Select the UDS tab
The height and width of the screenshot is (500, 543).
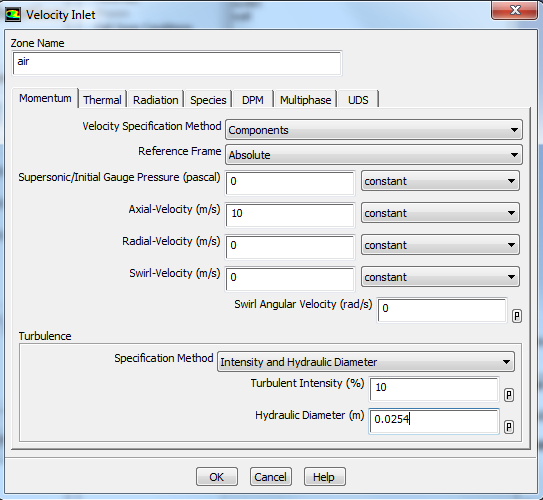tap(358, 100)
